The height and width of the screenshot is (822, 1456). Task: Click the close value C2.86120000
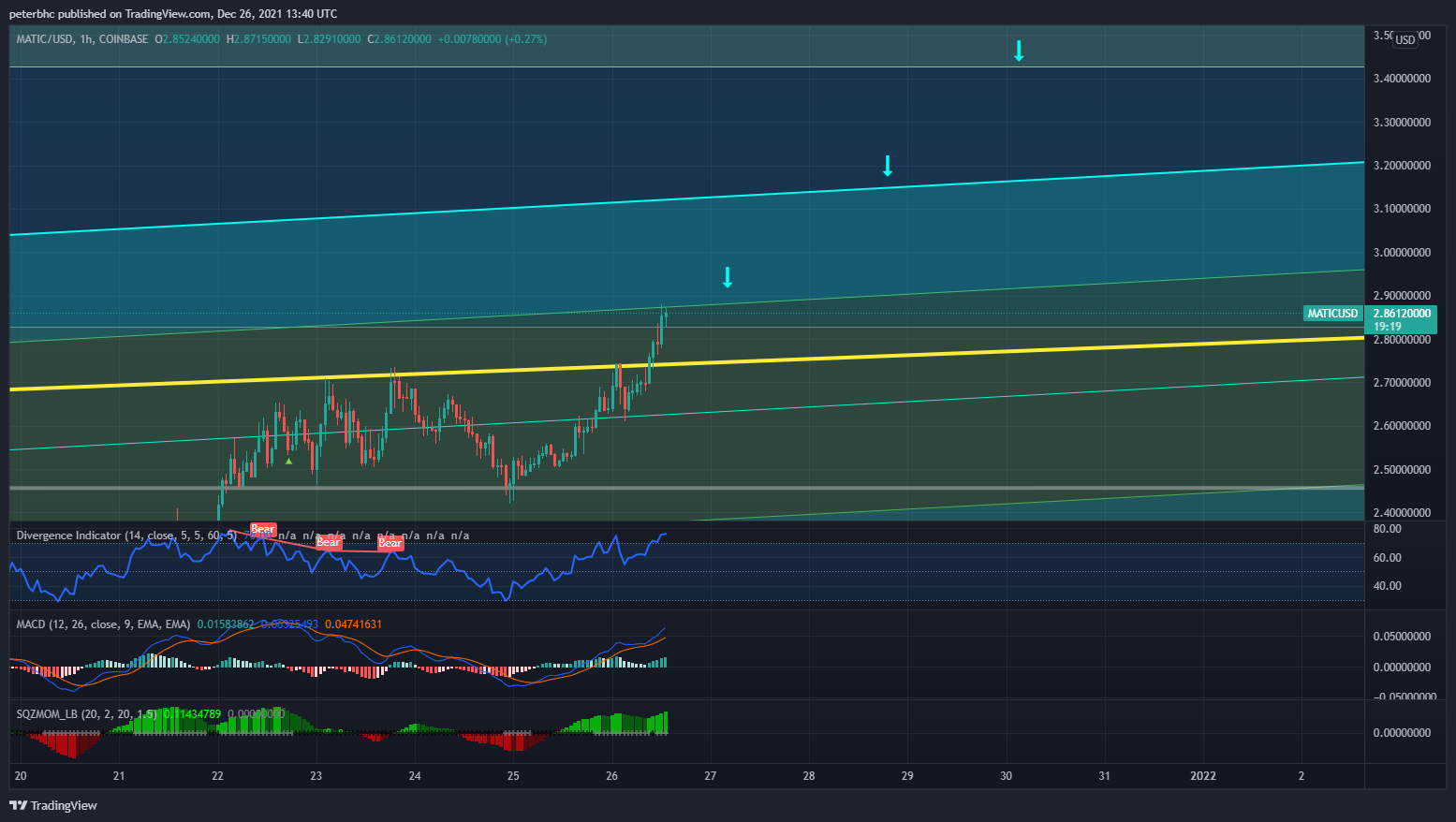[x=399, y=39]
